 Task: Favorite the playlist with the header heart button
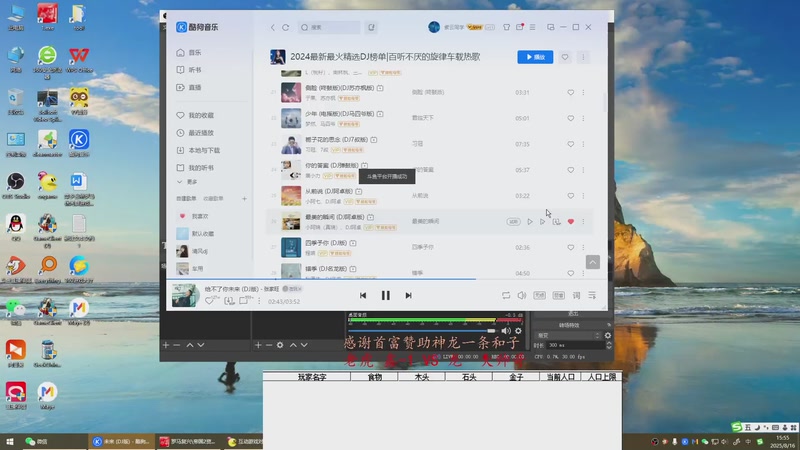(x=565, y=57)
